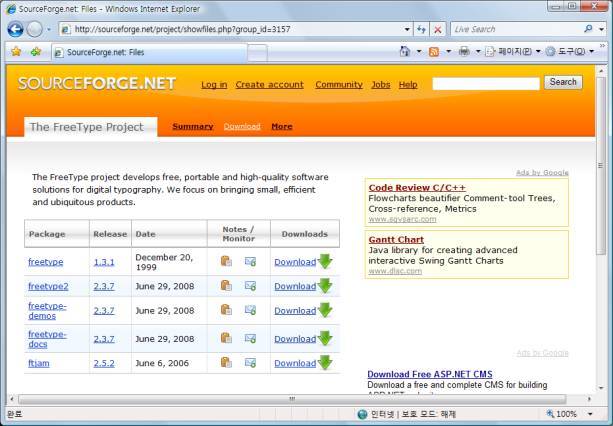The image size is (613, 426).
Task: Click the Refresh icon next to address bar
Action: [x=421, y=29]
